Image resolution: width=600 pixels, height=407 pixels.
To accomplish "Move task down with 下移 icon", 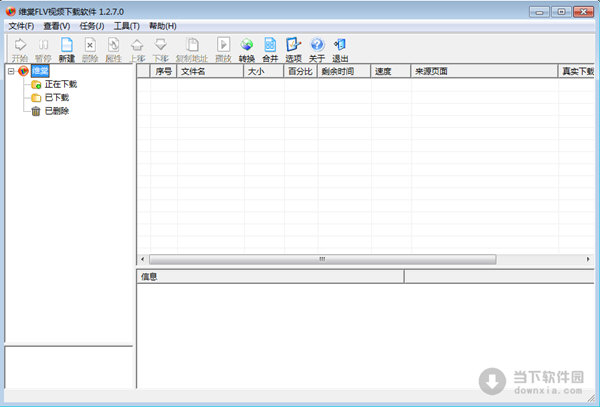I will coord(160,49).
